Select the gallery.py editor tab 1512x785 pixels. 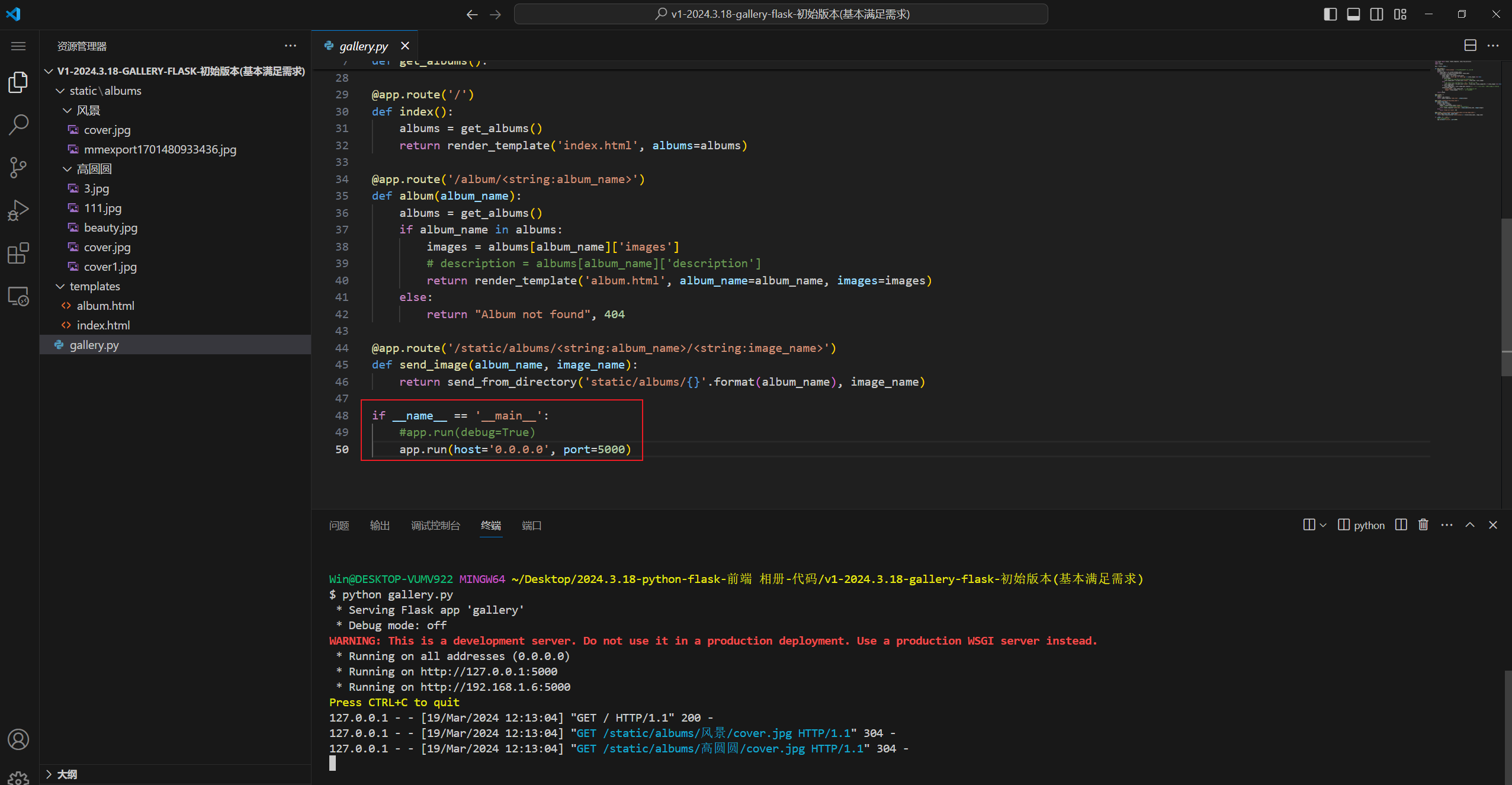click(364, 46)
